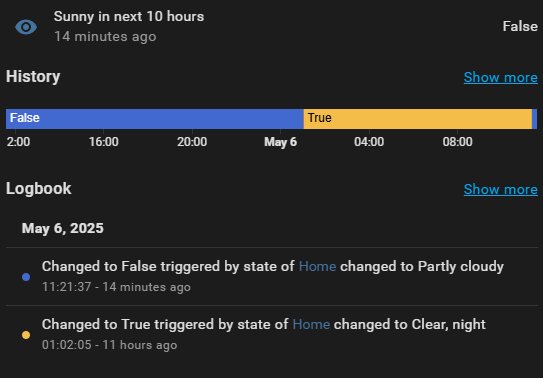Viewport: 543px width, 378px height.
Task: Click the yellow dot beside the Changed to True entry
Action: coord(26,335)
